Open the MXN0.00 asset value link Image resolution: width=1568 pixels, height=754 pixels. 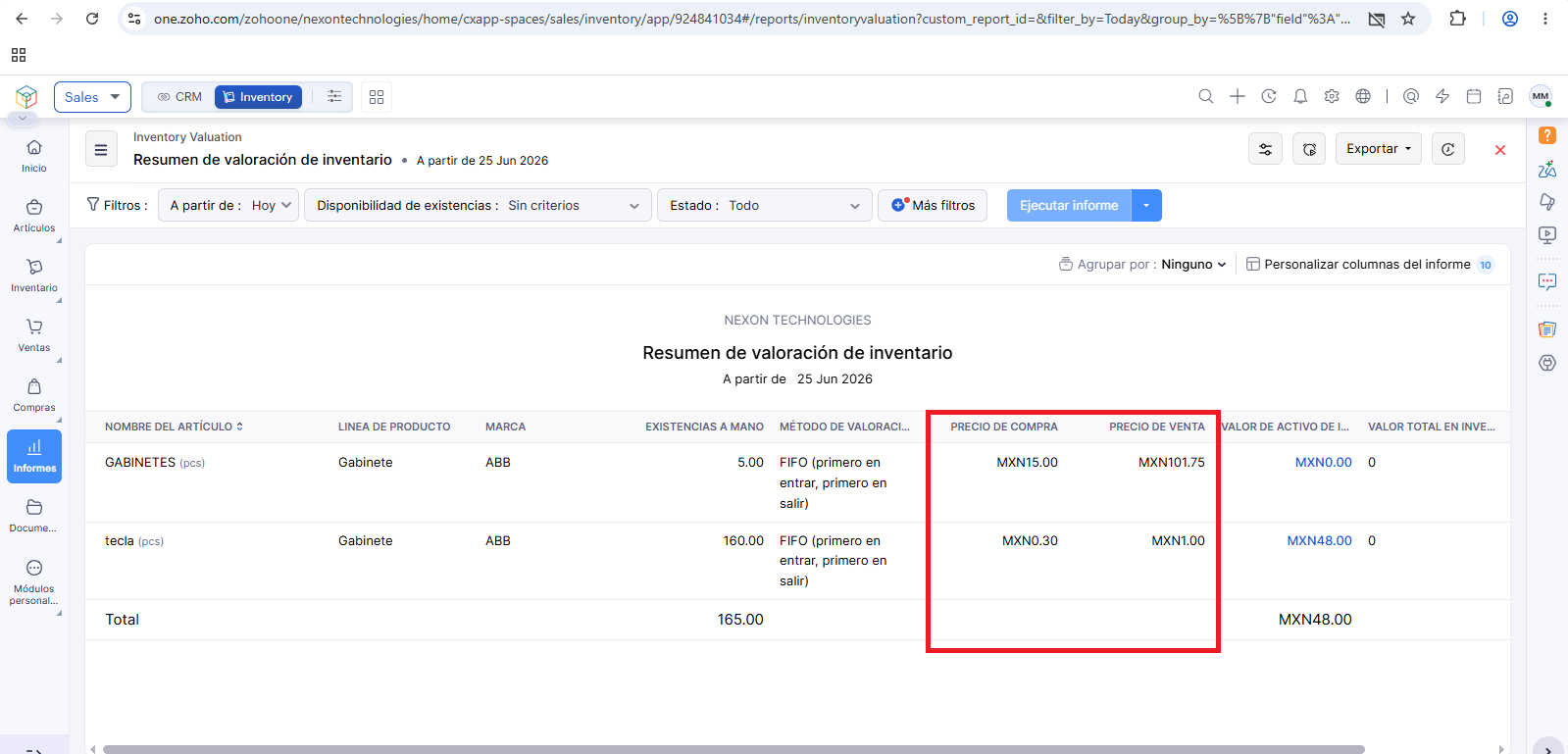[1324, 463]
